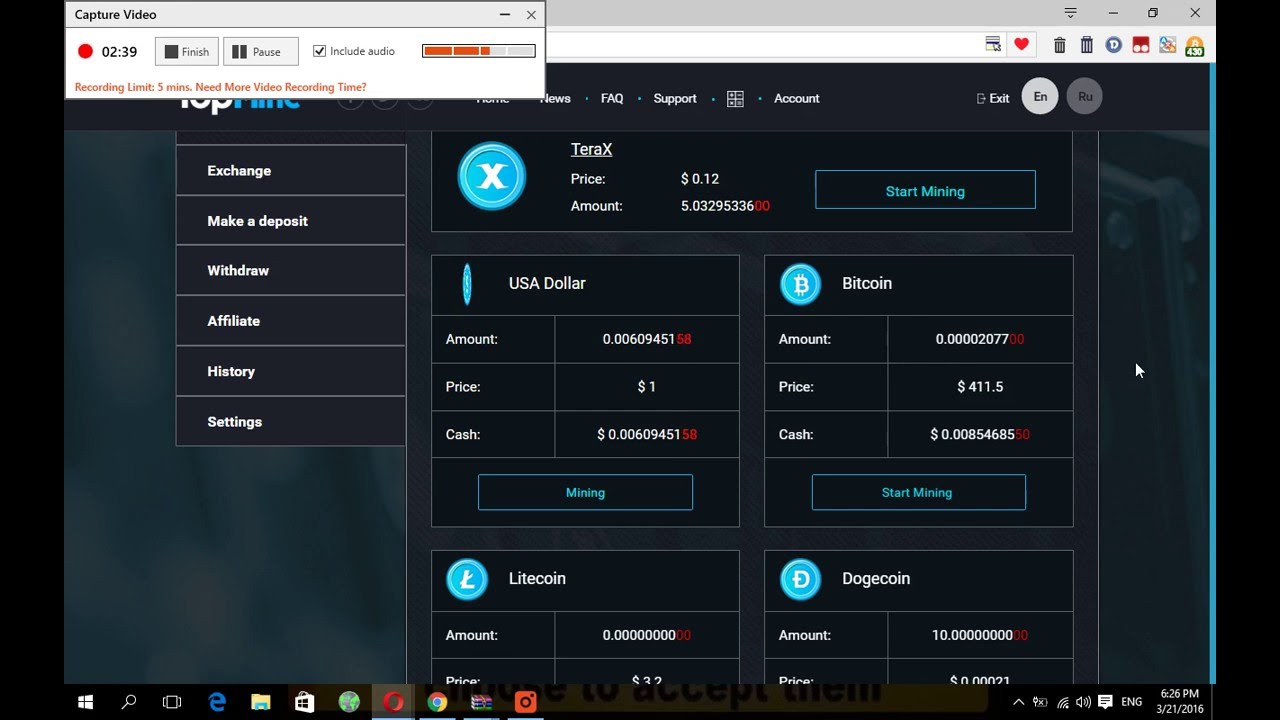Click the Litecoin amount 0.00000000
Image resolution: width=1280 pixels, height=720 pixels.
point(647,635)
